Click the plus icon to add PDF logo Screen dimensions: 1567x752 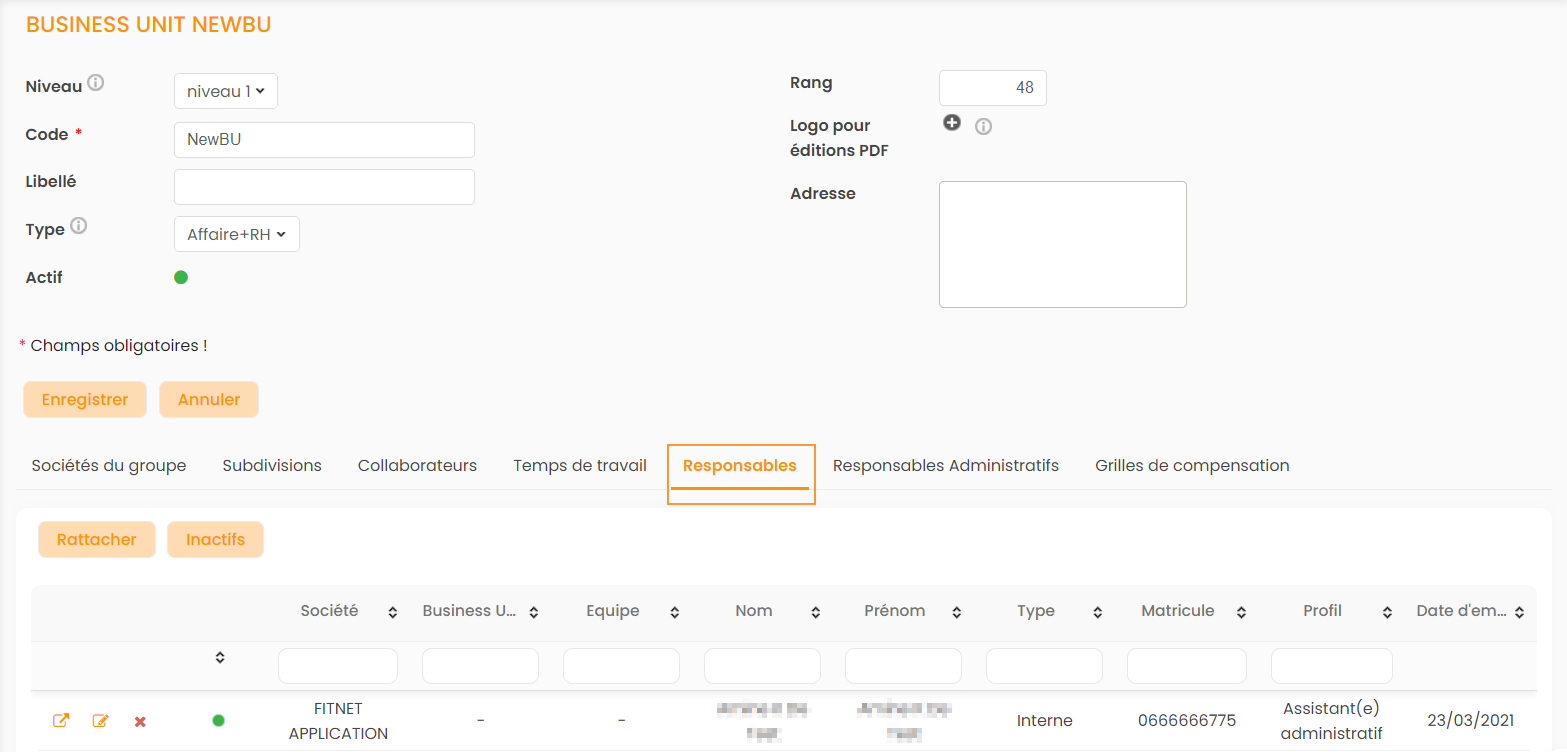tap(952, 123)
